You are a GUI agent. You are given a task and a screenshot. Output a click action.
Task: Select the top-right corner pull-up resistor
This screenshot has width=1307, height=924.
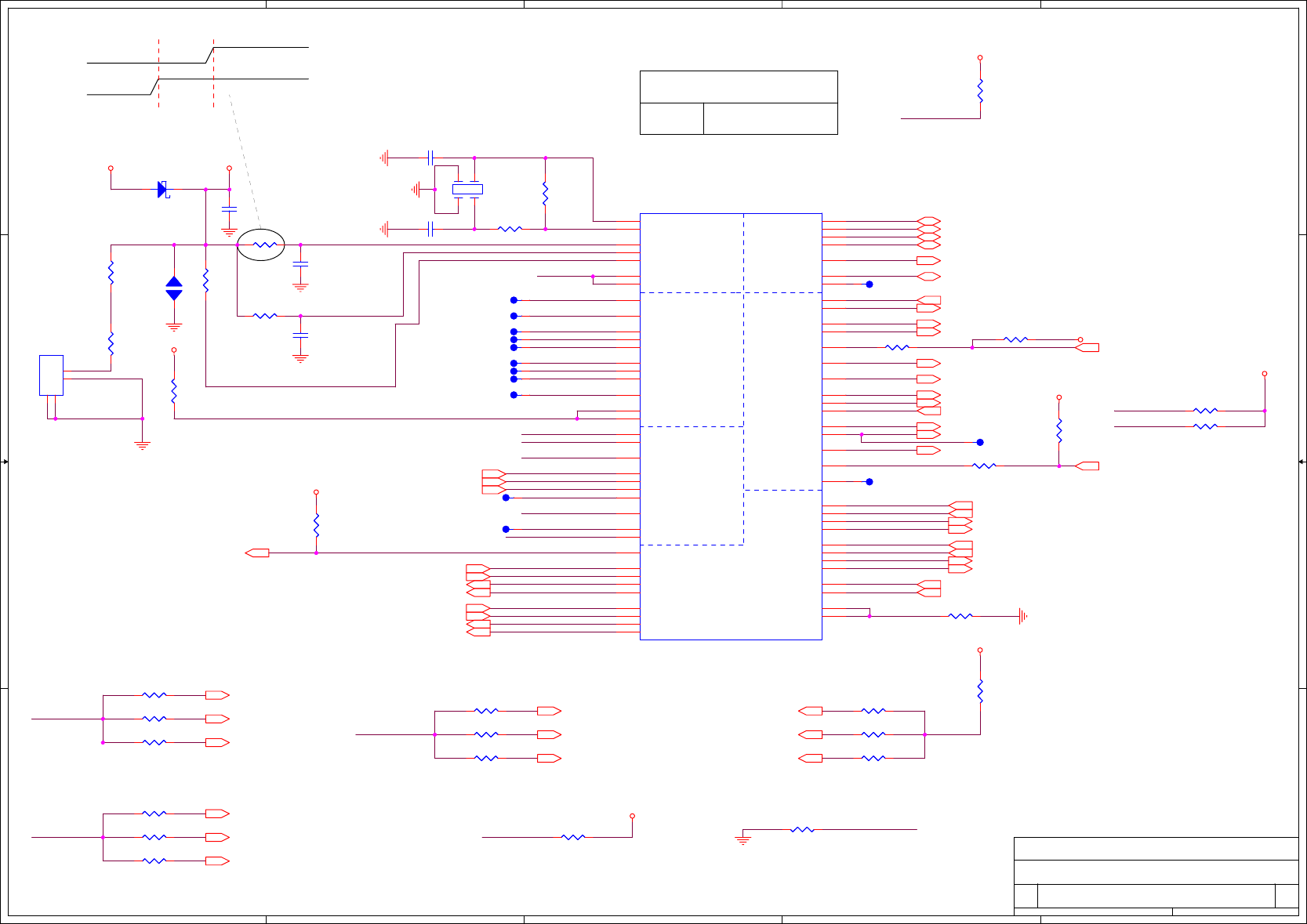click(x=980, y=90)
